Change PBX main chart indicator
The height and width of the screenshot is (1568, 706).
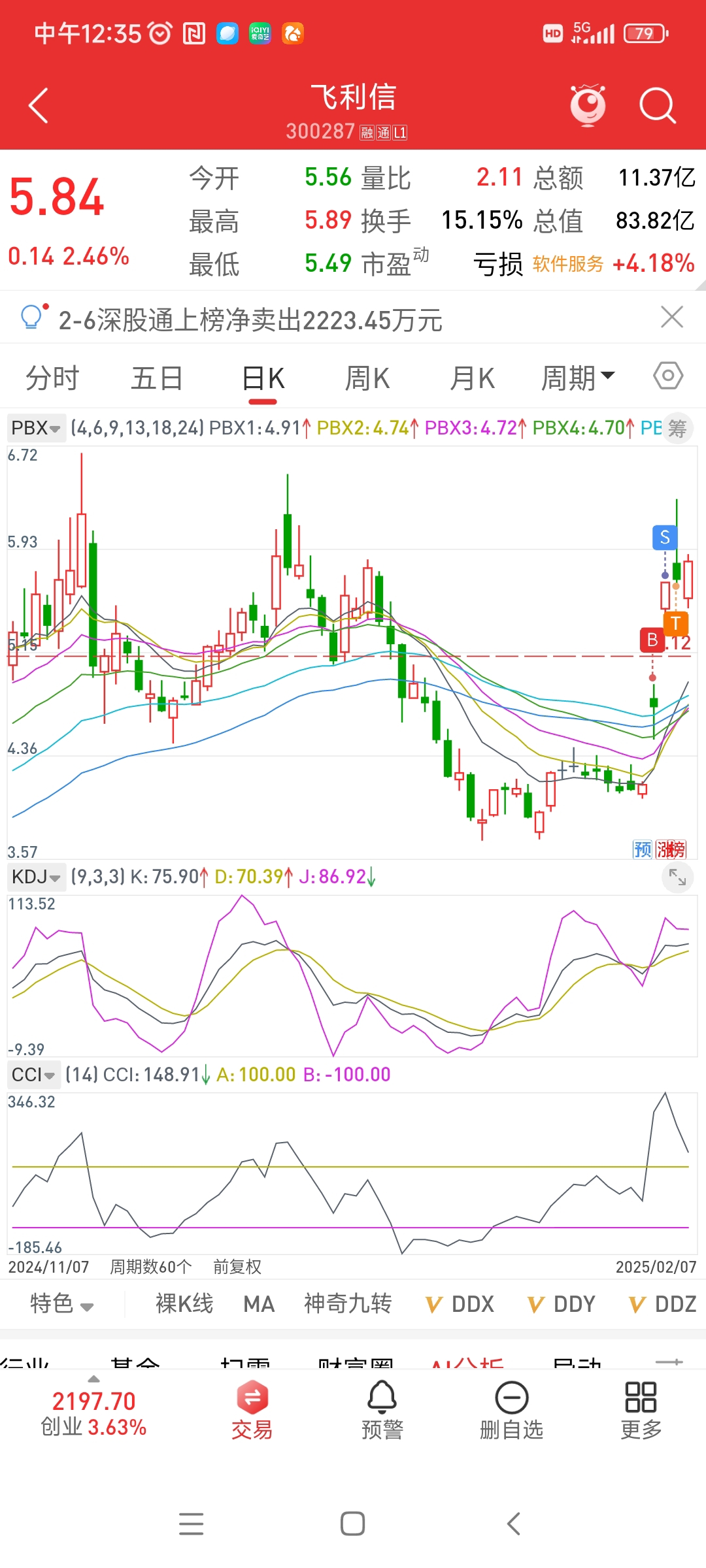point(37,428)
